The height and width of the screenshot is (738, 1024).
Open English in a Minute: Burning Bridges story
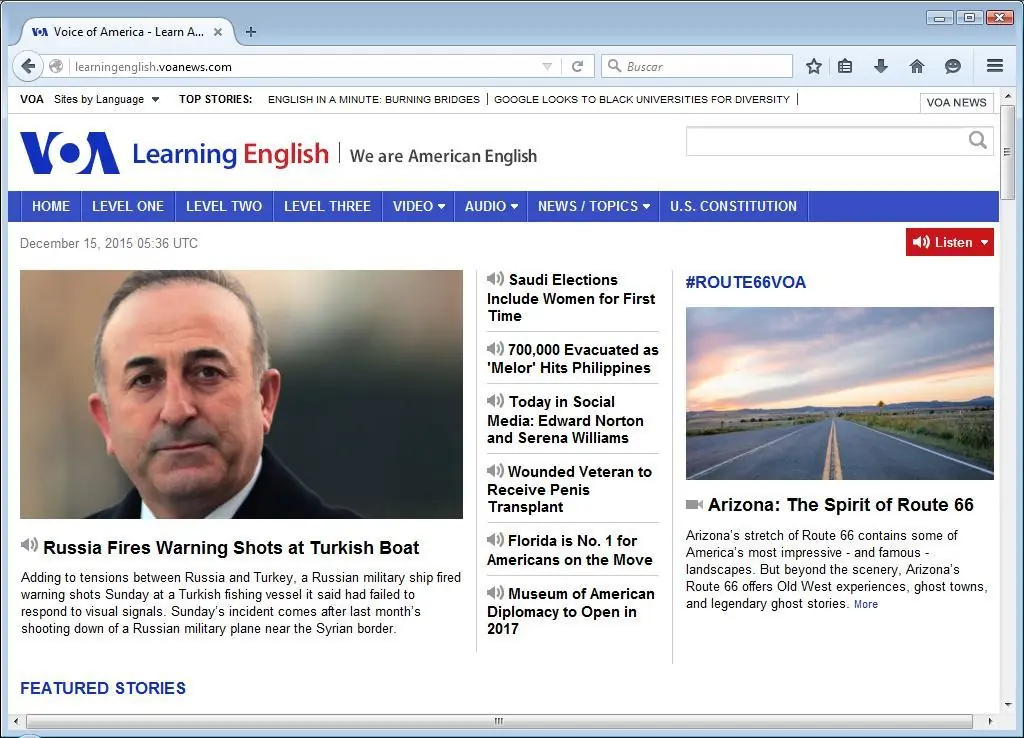tap(374, 99)
